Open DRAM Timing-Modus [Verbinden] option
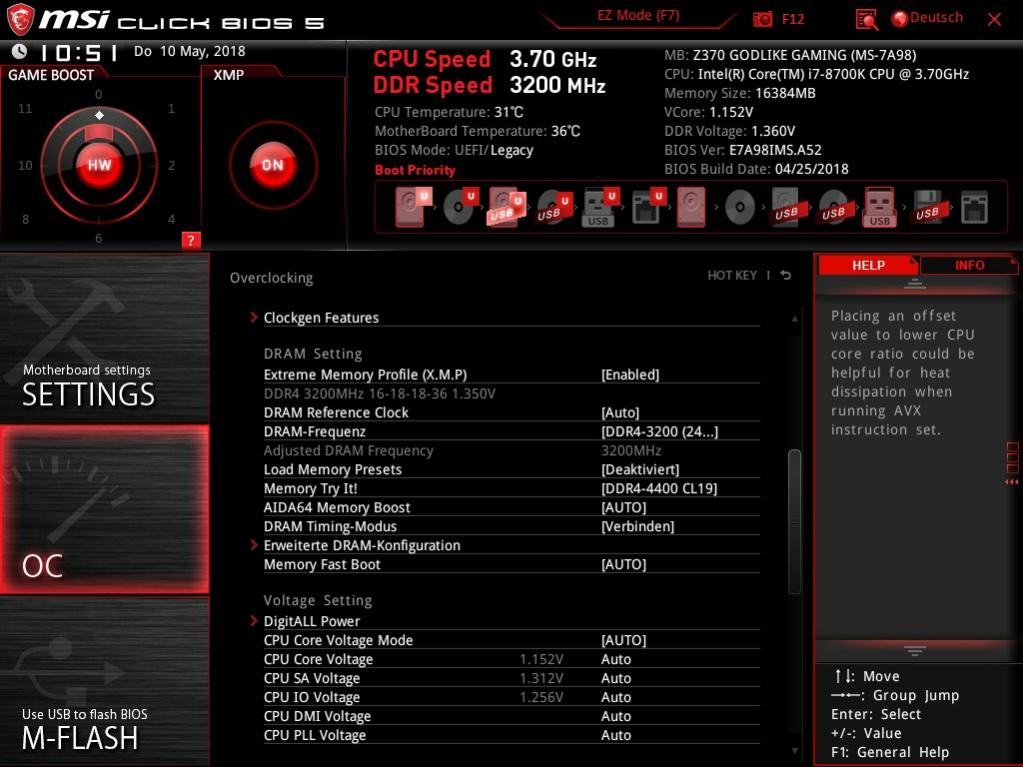This screenshot has width=1023, height=767. tap(637, 526)
